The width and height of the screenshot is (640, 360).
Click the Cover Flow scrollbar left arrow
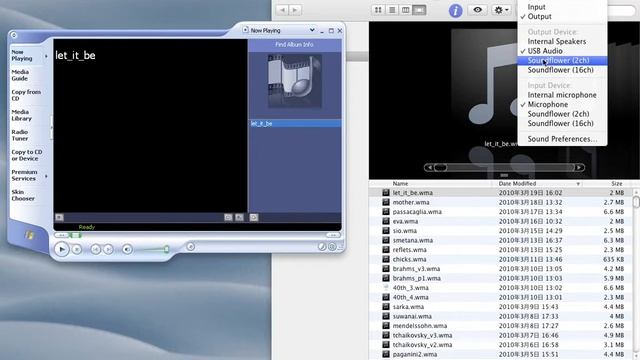pyautogui.click(x=429, y=167)
